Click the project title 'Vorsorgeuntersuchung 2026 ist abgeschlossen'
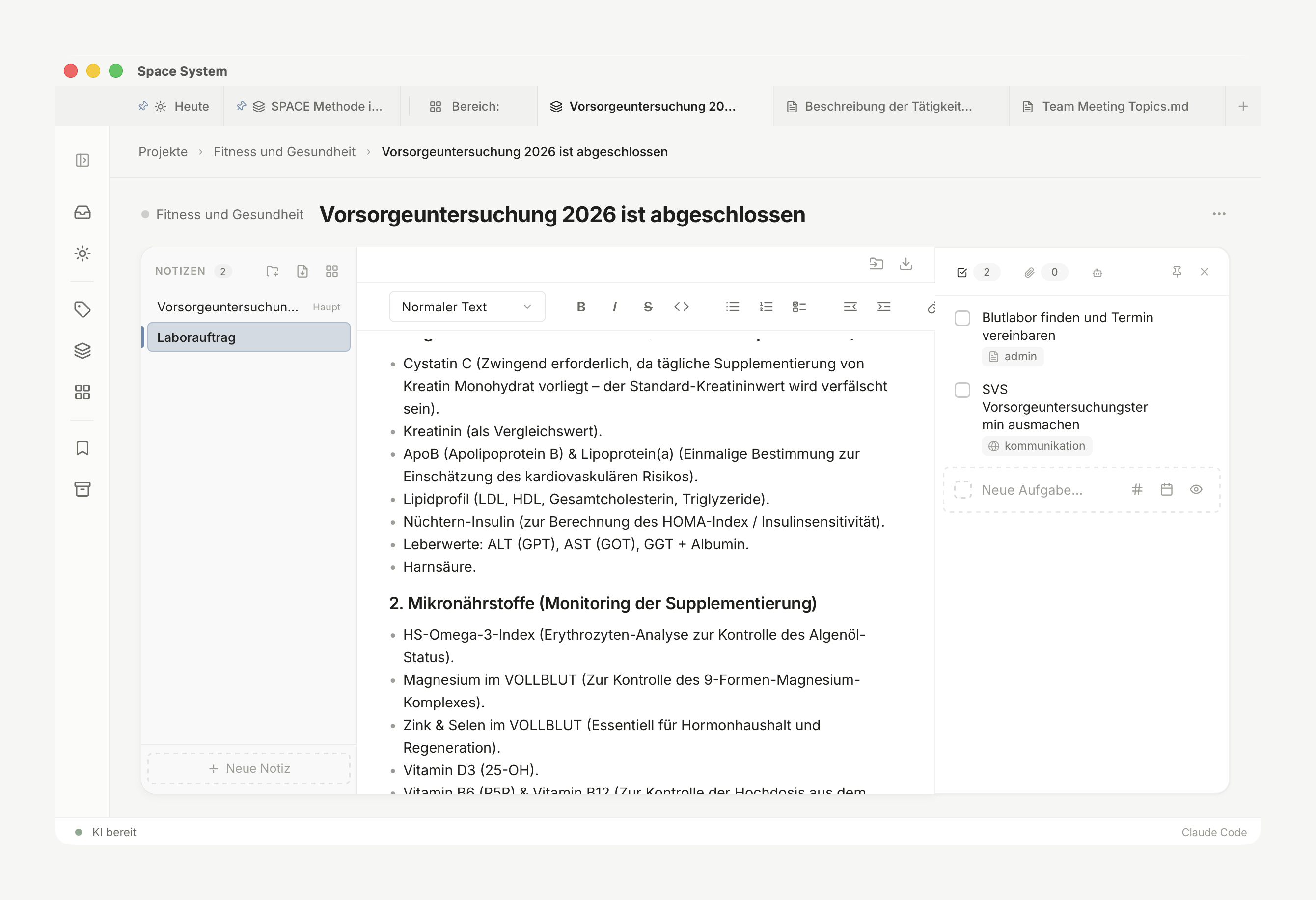This screenshot has width=1316, height=900. point(562,215)
